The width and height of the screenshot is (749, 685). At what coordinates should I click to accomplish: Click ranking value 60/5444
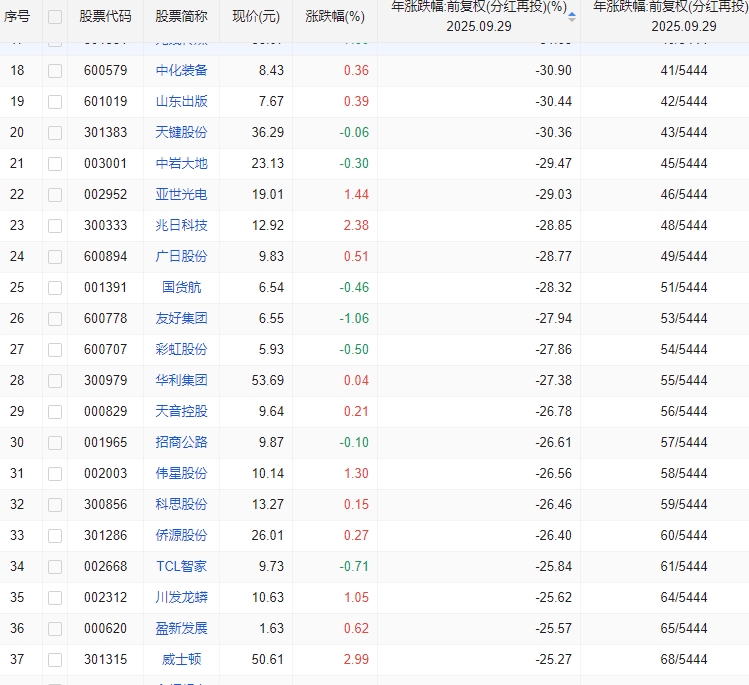pyautogui.click(x=684, y=535)
